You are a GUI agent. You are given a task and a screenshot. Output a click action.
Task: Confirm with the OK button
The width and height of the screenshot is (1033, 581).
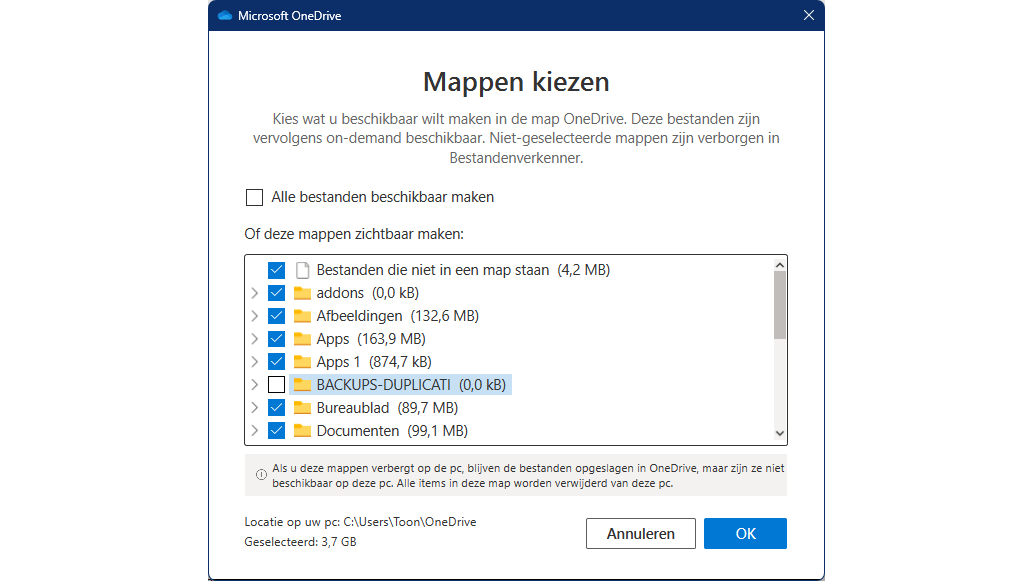[x=745, y=533]
